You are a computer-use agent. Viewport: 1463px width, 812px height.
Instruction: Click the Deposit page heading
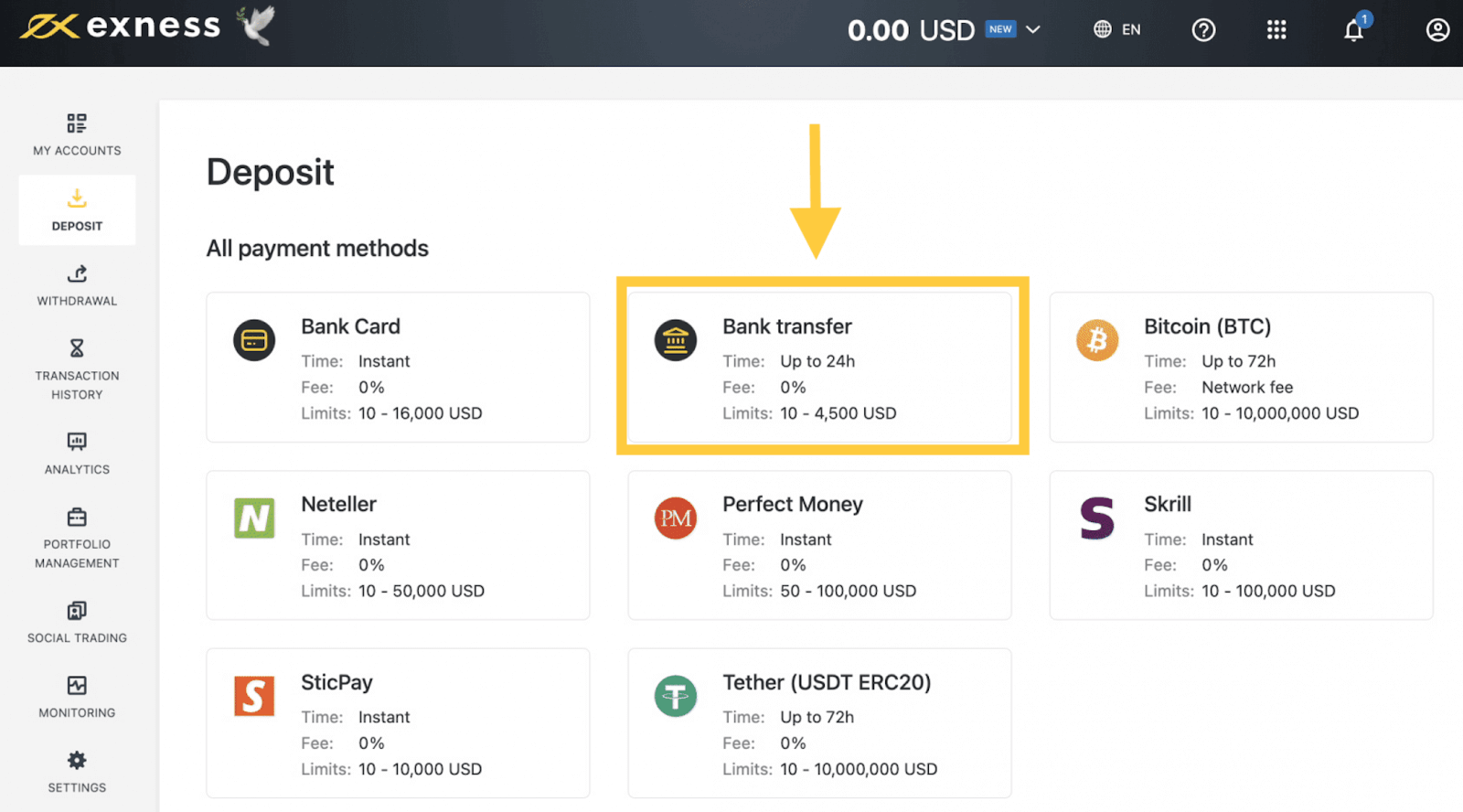[x=271, y=173]
